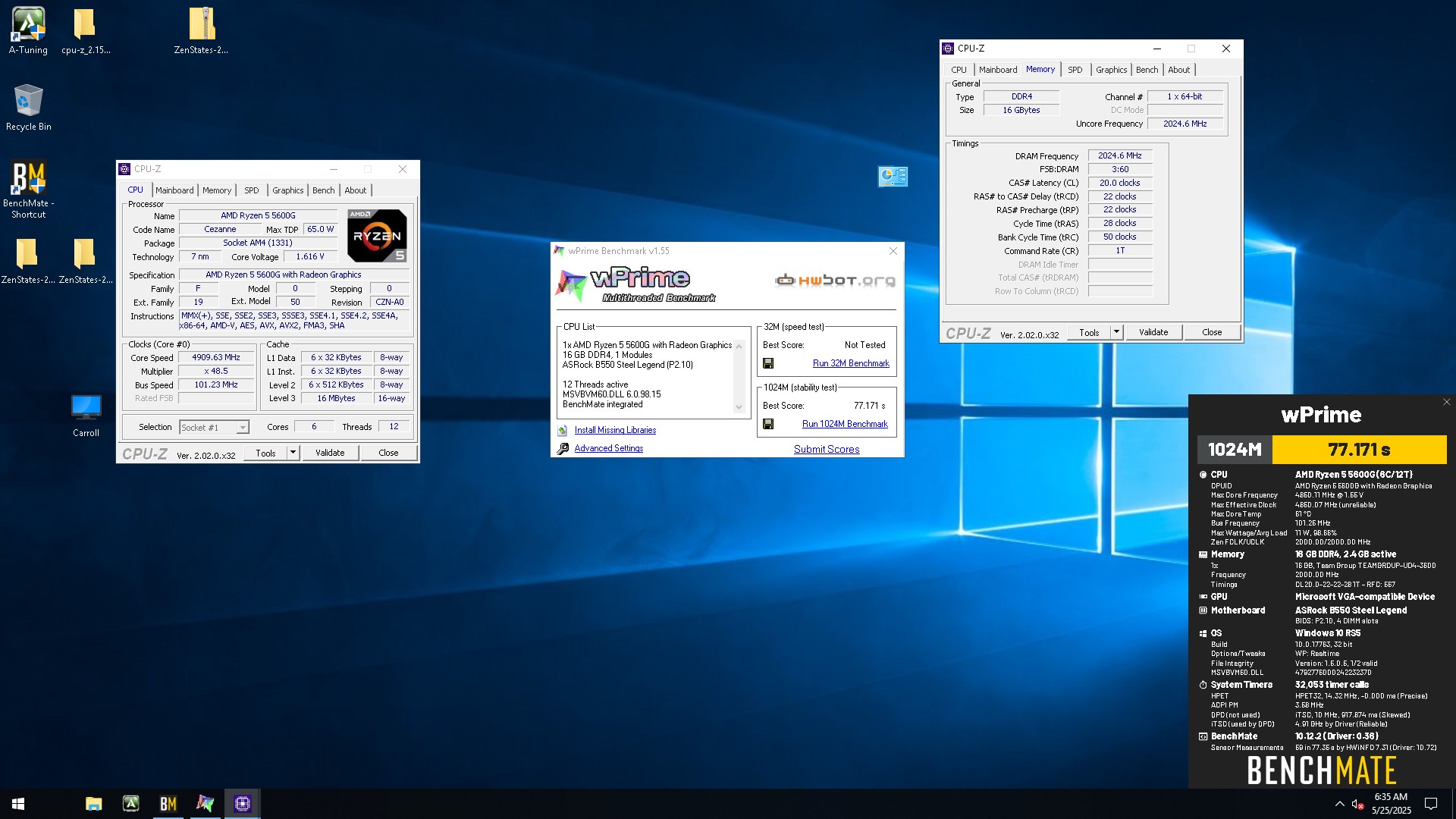Open the notification center icon
Screen dimensions: 1456x819
click(x=1431, y=804)
